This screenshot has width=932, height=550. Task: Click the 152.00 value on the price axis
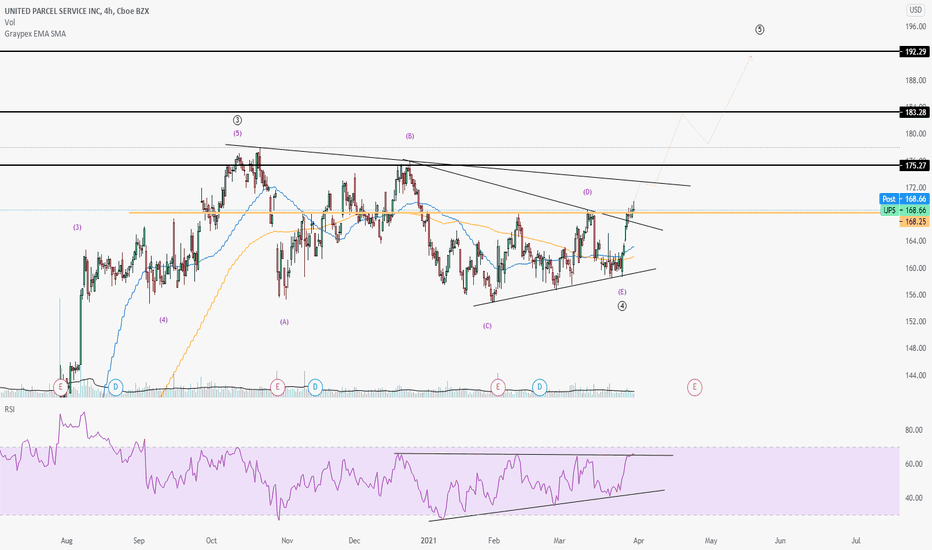(916, 322)
